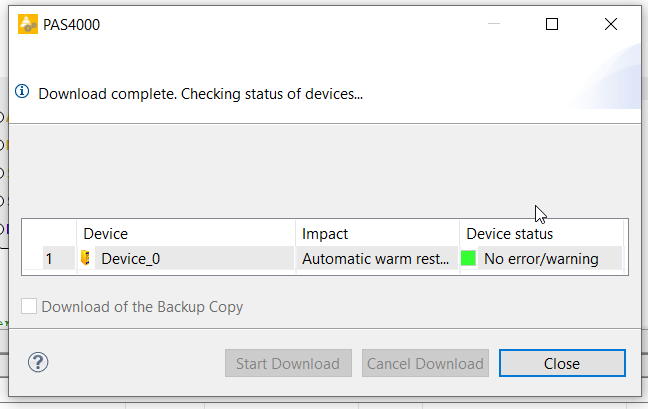
Task: Close the dialog with the title bar X
Action: coord(611,24)
